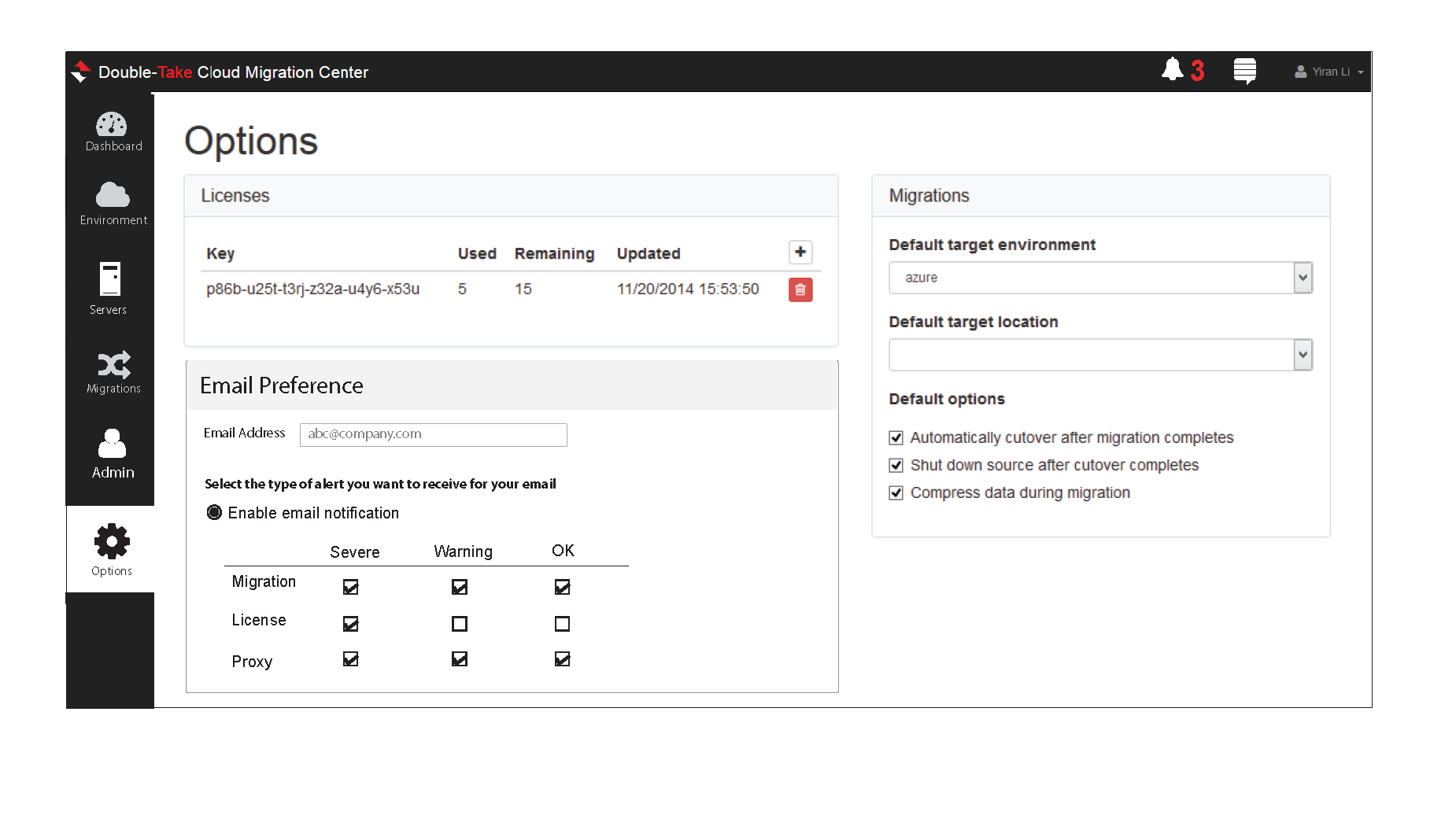Expand Default target location dropdown
This screenshot has height=815, width=1456.
[x=1303, y=355]
